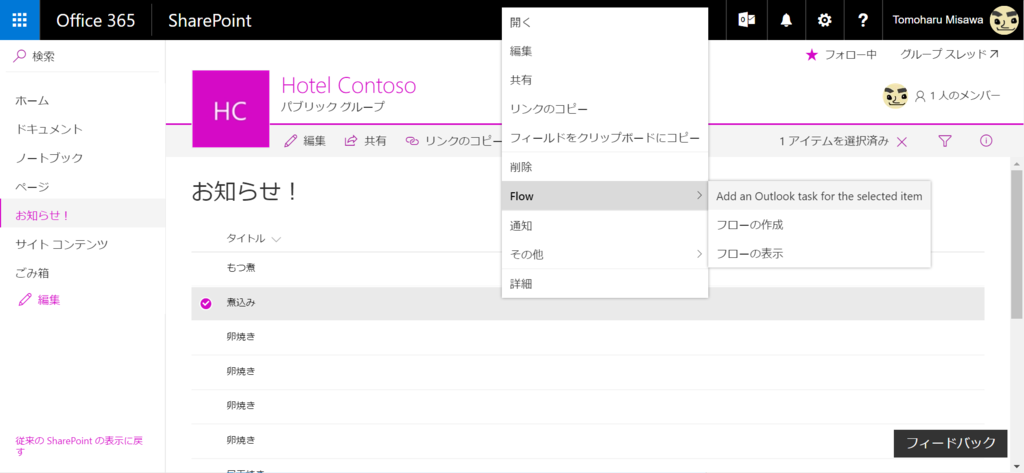
Task: Click the link icon beside リンクのコピー in toolbar
Action: pyautogui.click(x=411, y=140)
